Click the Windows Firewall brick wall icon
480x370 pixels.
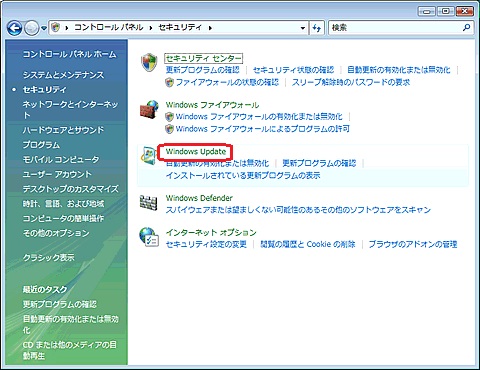[149, 109]
